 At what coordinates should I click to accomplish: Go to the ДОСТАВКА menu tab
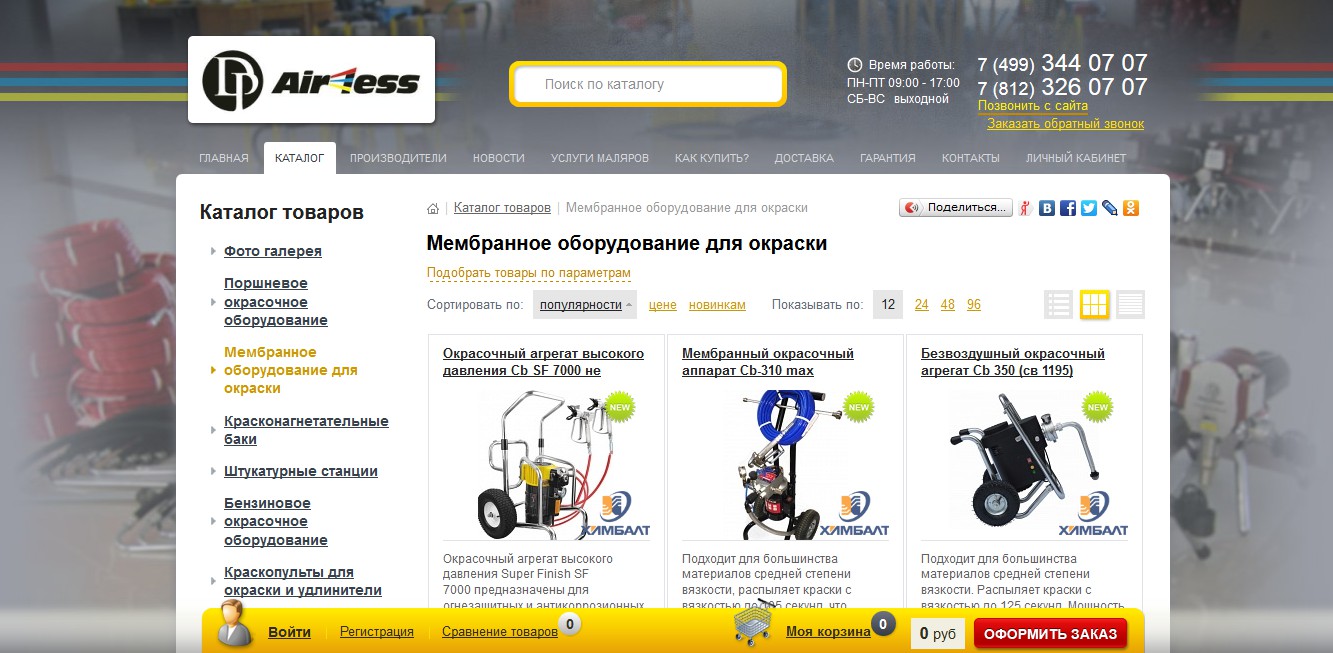click(804, 158)
